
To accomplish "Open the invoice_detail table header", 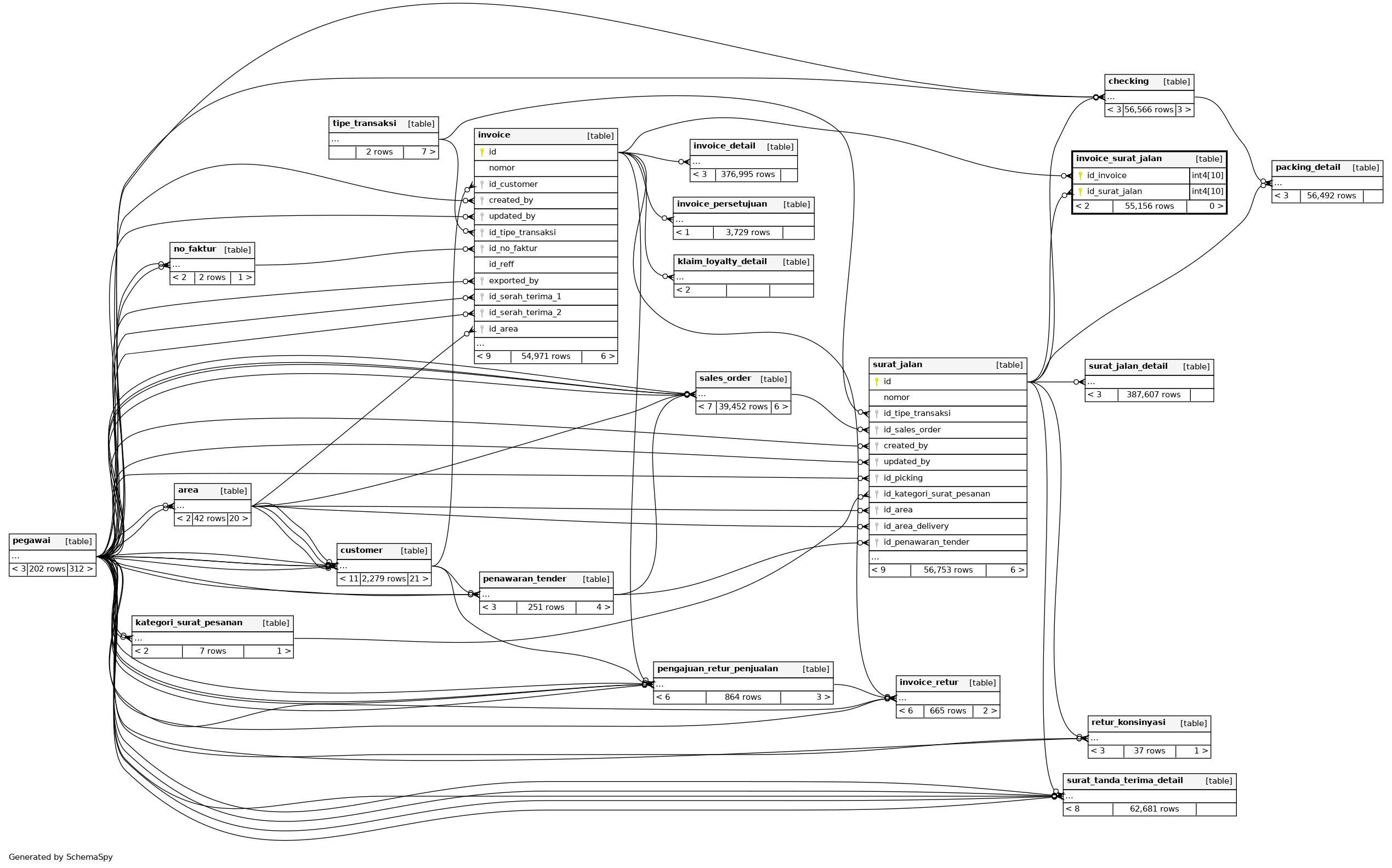I will pos(724,146).
